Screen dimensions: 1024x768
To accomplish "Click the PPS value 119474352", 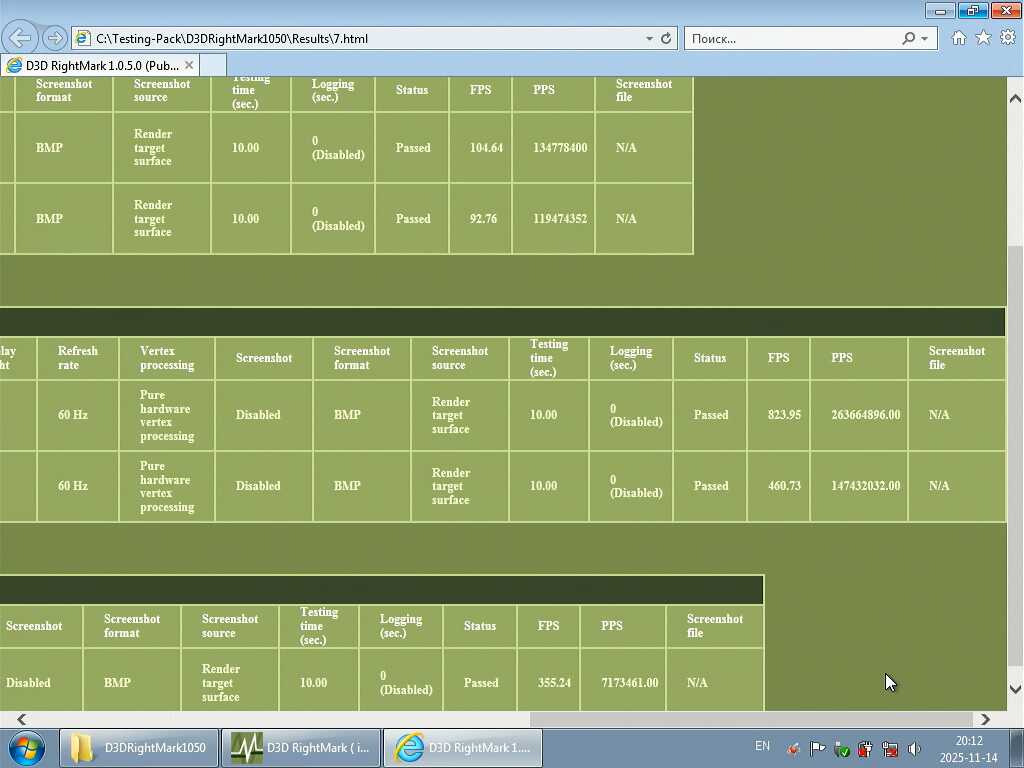I will (x=560, y=219).
